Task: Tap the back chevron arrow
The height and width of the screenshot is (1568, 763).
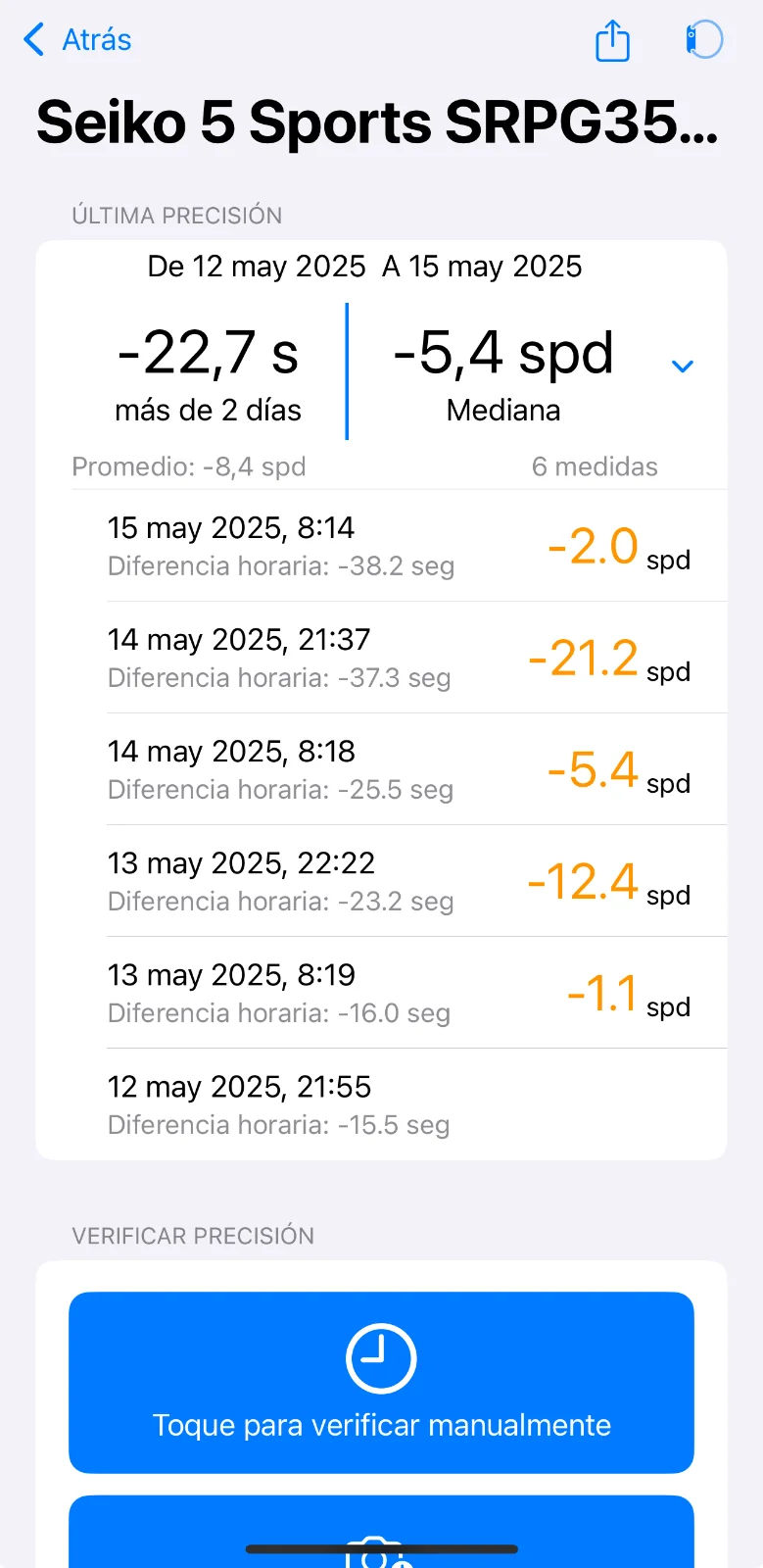Action: [x=34, y=39]
